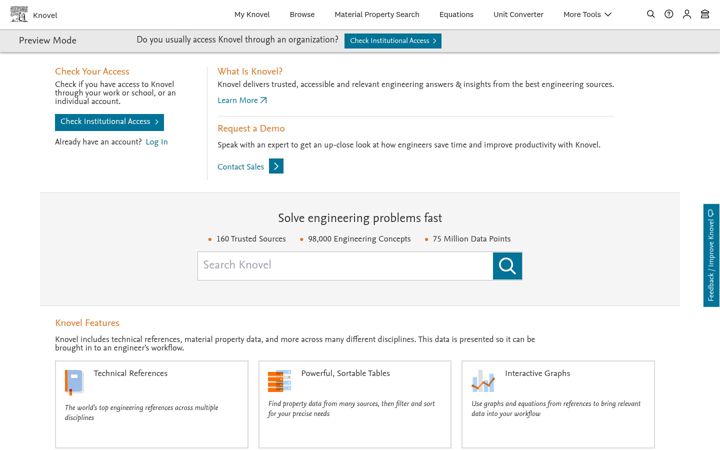Open the Browse menu item
This screenshot has height=450, width=720.
click(302, 15)
